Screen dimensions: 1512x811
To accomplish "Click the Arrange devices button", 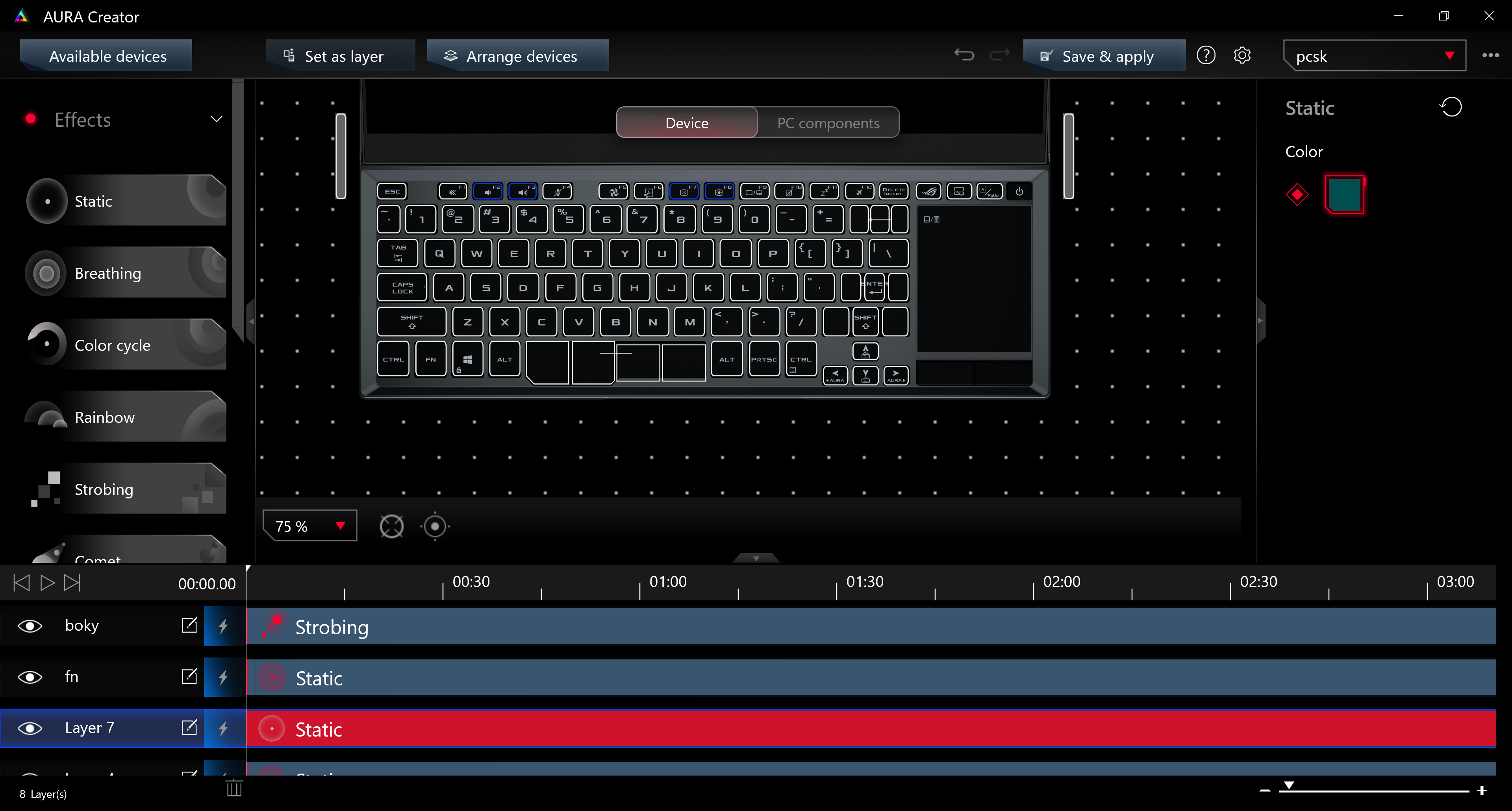I will [518, 56].
